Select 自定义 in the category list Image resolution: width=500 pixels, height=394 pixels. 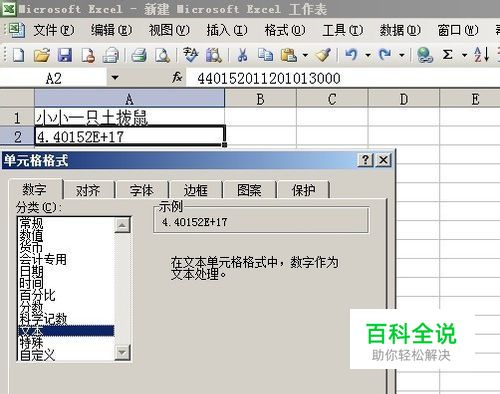coord(66,355)
